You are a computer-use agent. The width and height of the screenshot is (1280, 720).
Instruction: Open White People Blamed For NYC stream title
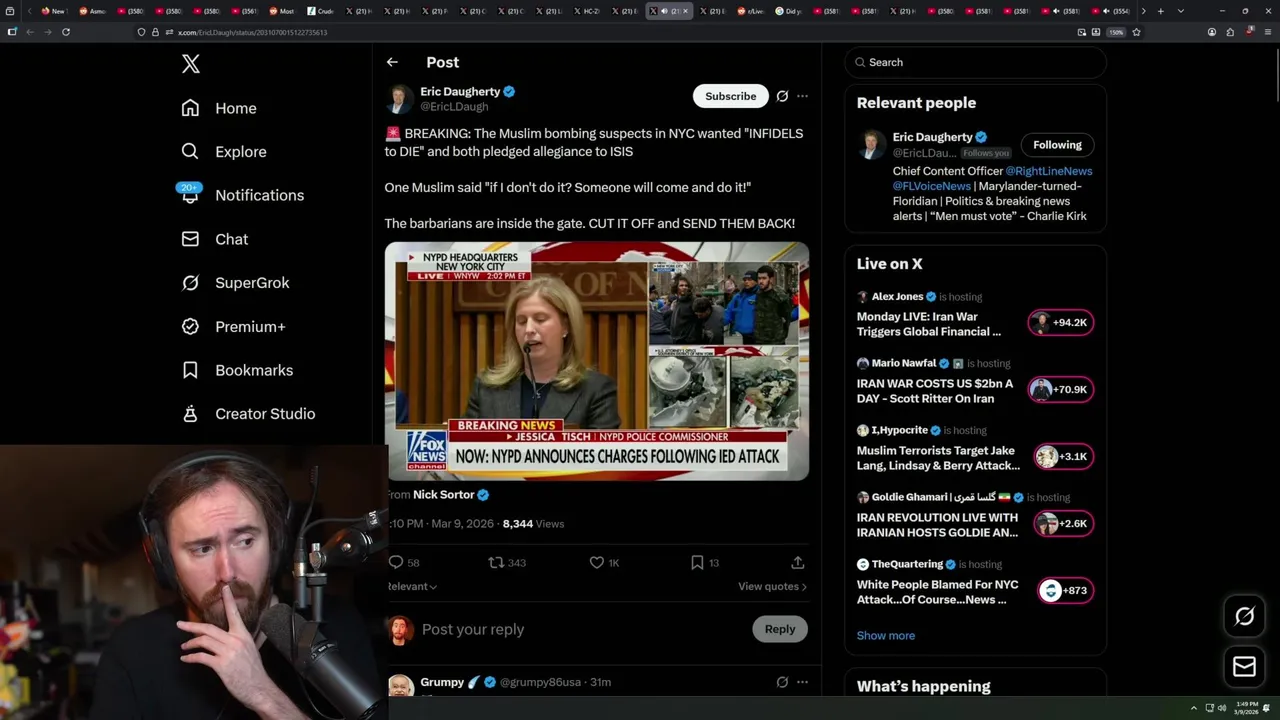coord(937,592)
